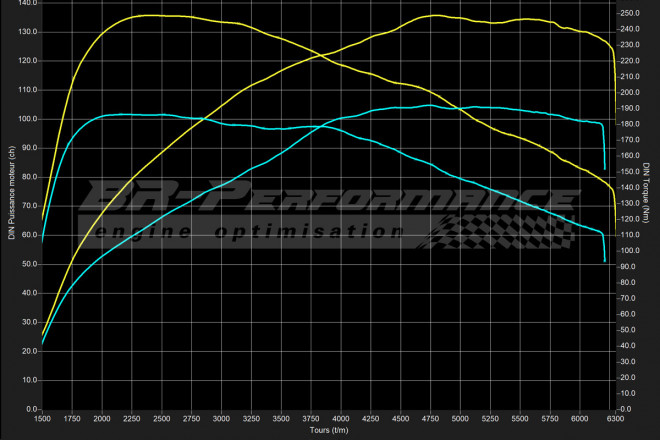
Task: Click the 200.0 label on right torque axis
Action: click(630, 93)
